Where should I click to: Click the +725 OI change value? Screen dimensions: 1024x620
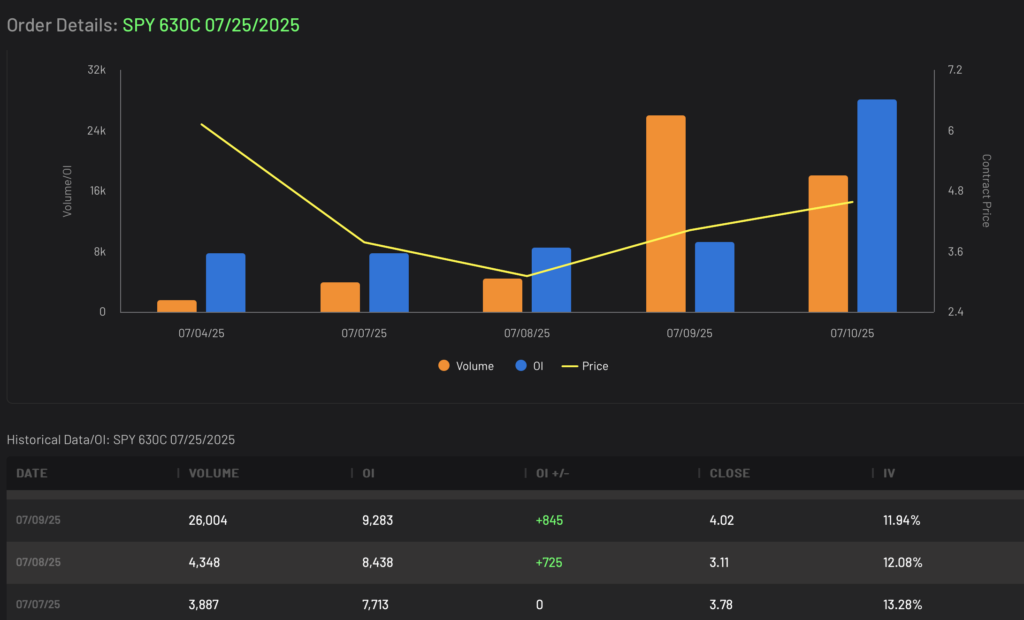(x=549, y=562)
